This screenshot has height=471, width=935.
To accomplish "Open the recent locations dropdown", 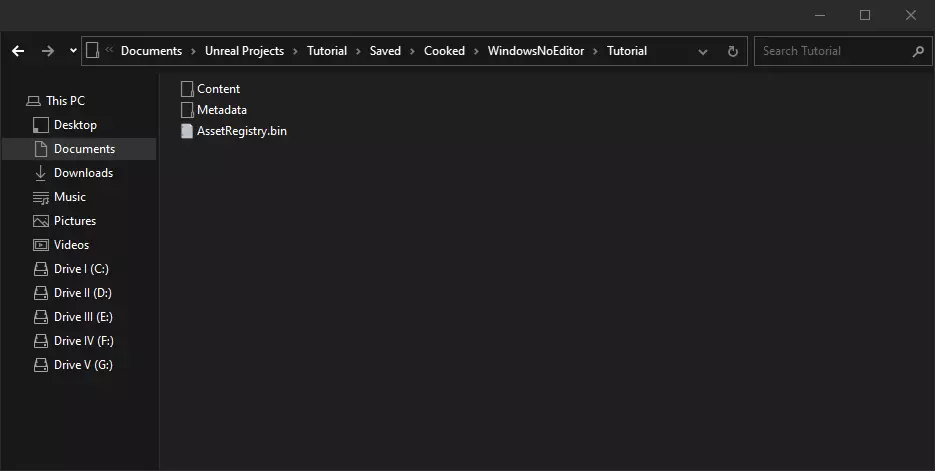I will coord(73,51).
